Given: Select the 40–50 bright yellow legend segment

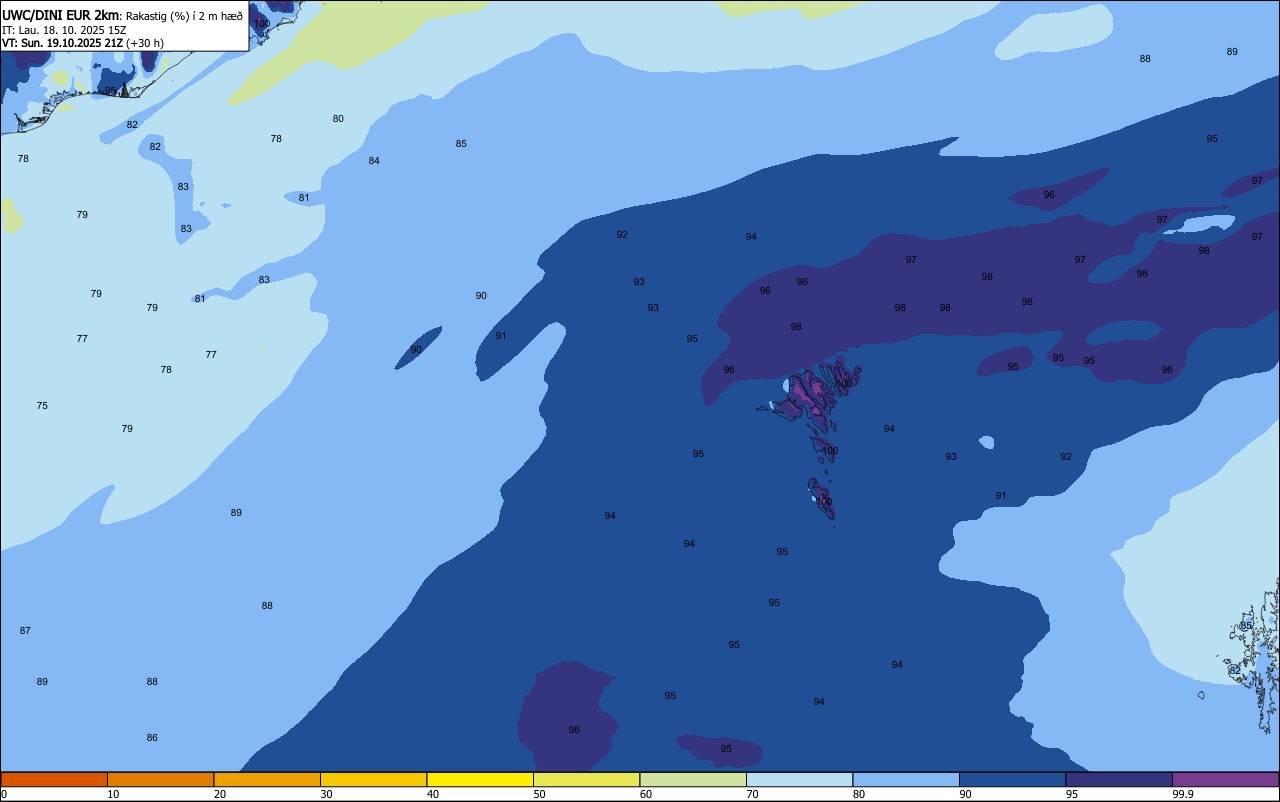Looking at the screenshot, I should tap(480, 779).
